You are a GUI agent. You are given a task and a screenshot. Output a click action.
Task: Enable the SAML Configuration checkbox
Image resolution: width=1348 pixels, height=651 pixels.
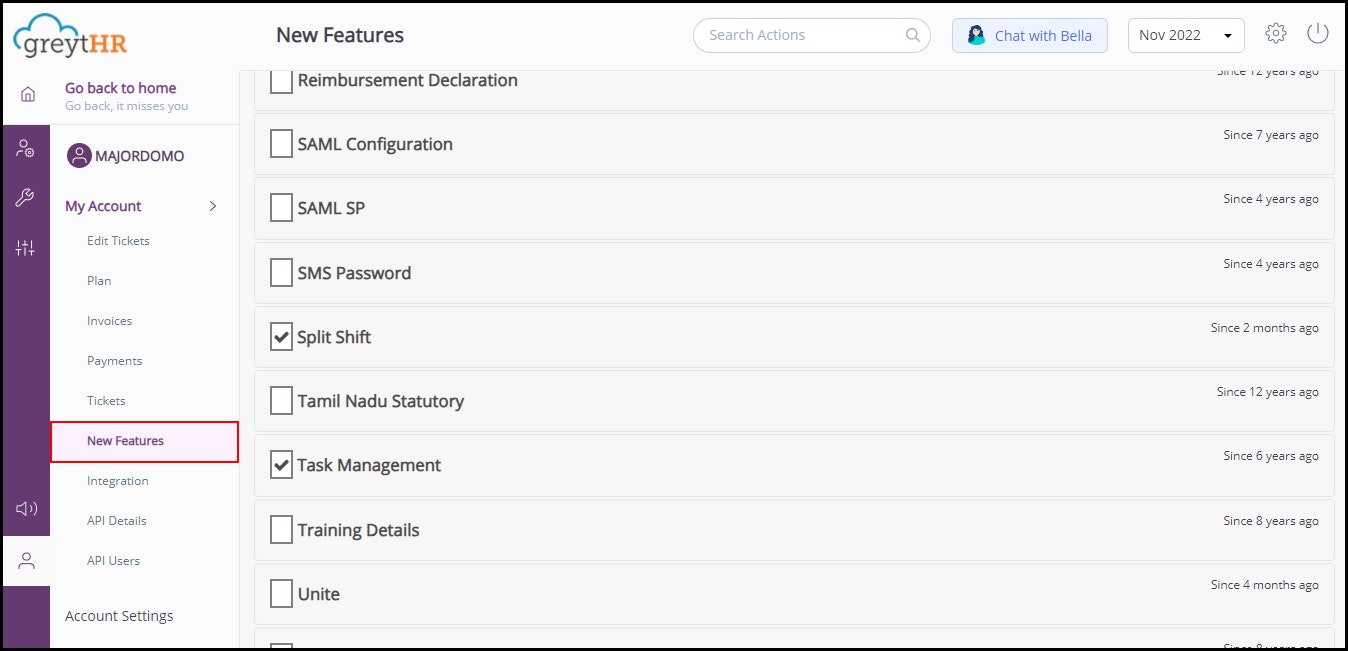282,144
